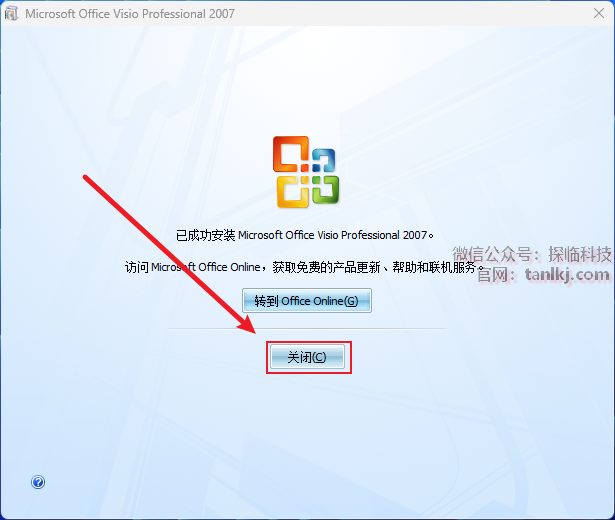
Task: Click the green square of the Office logo
Action: click(326, 189)
